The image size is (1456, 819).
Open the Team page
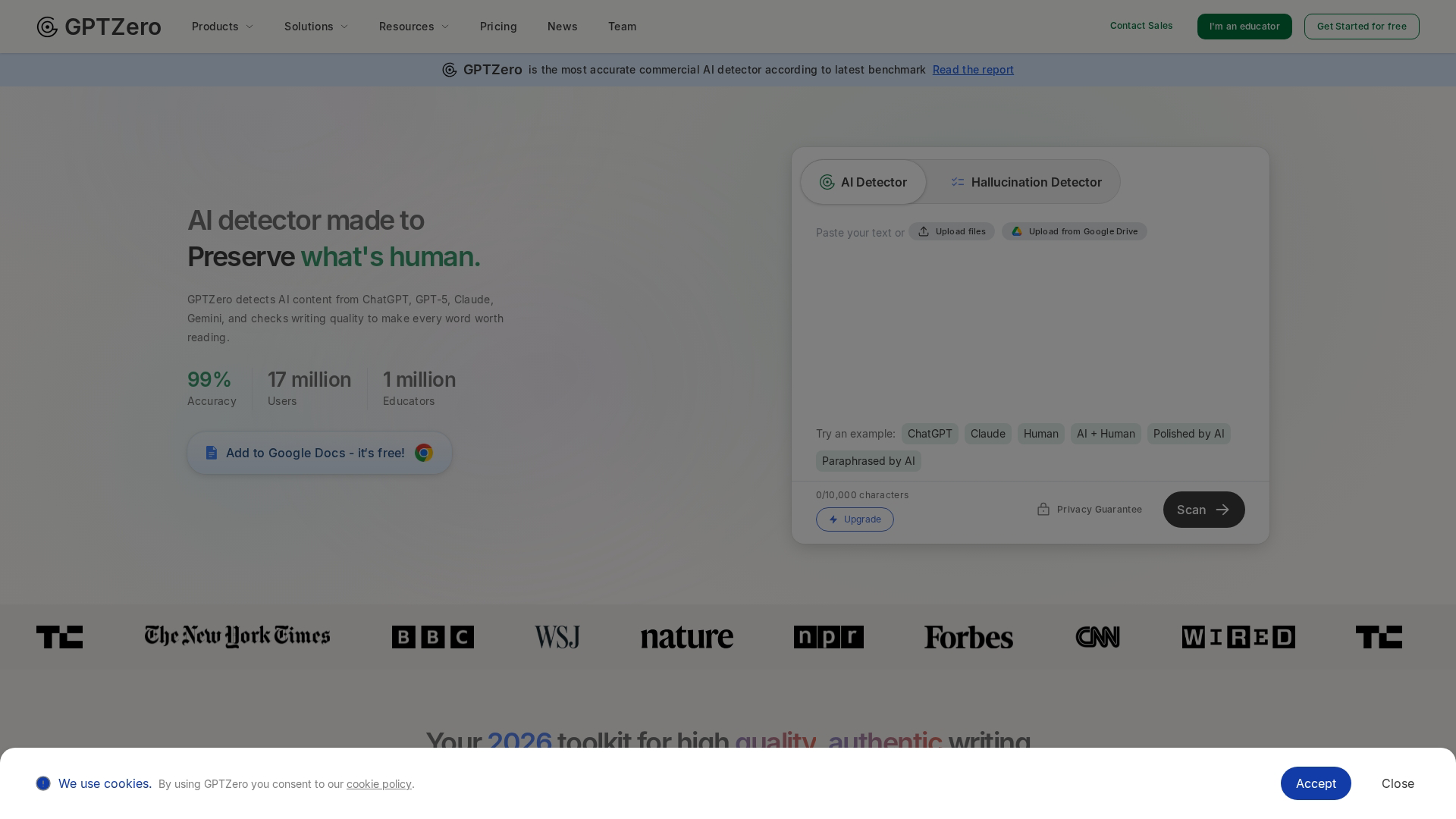point(622,27)
